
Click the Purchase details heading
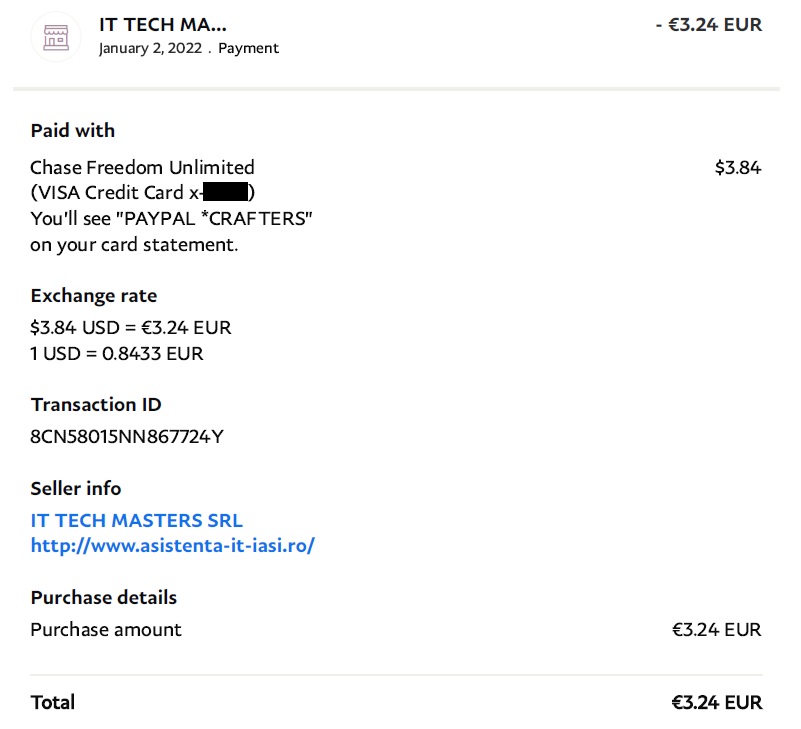coord(104,597)
